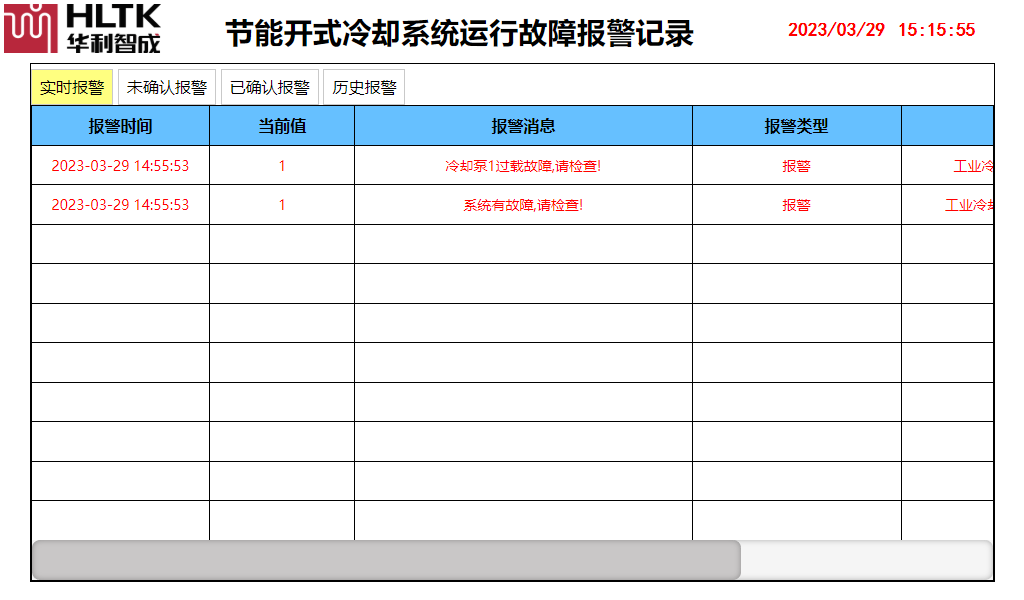The image size is (1024, 600).
Task: Click the alarm time of the 冷却泵1 row
Action: (120, 166)
